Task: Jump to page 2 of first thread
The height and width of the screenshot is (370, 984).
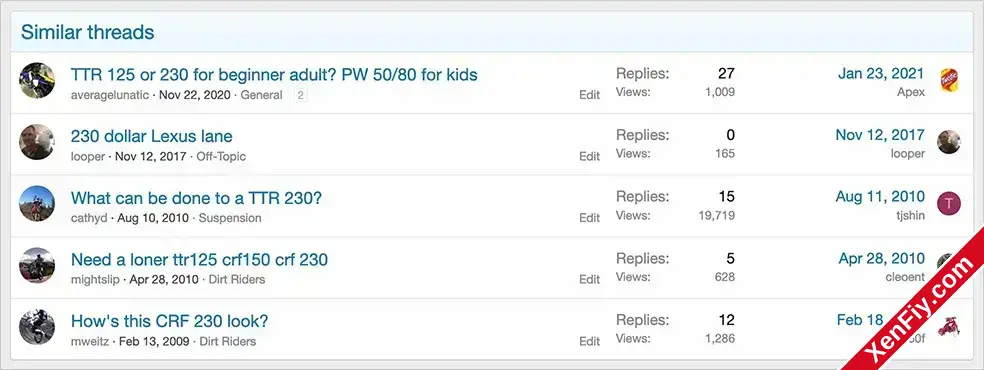Action: coord(301,95)
